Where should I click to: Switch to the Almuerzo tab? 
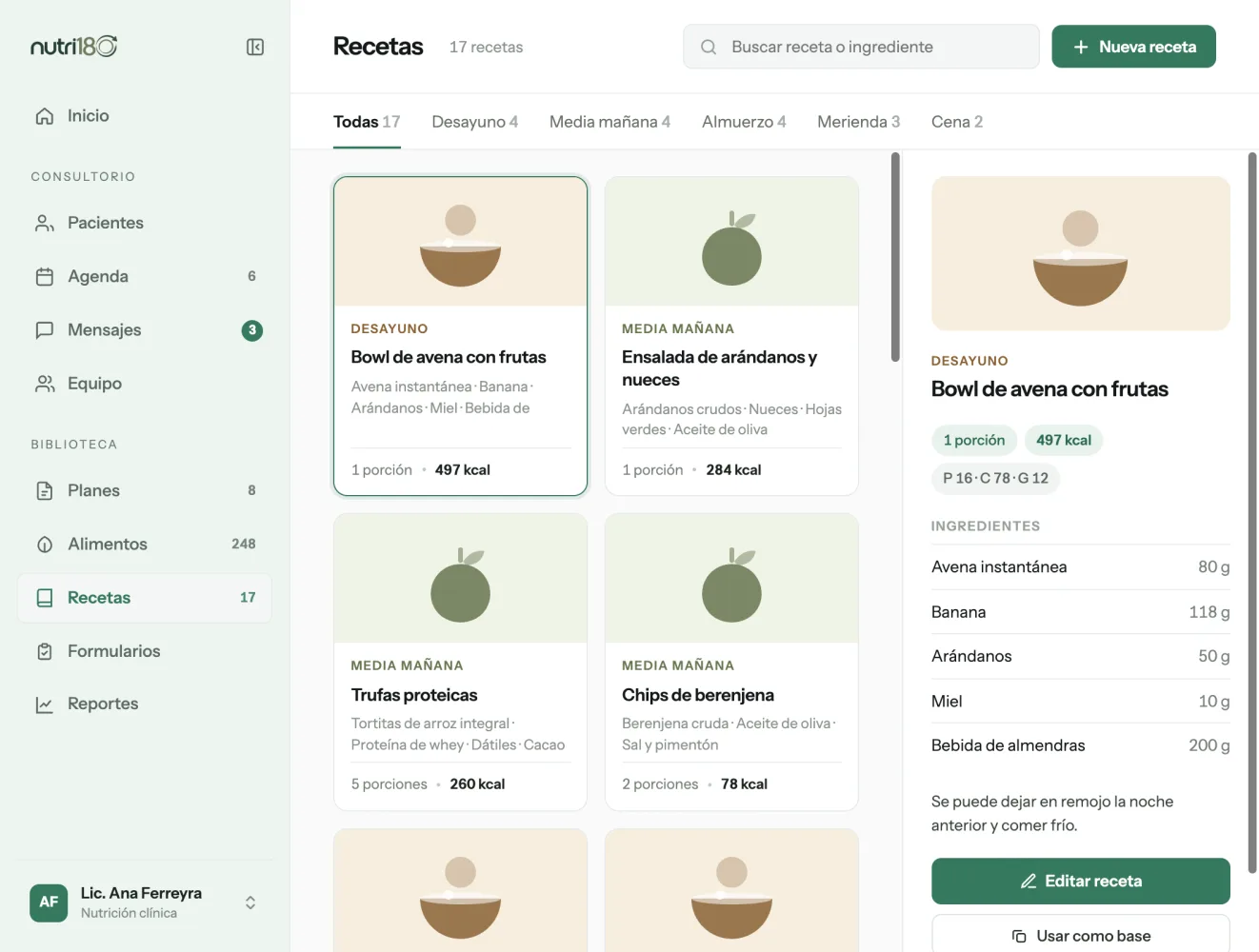[x=744, y=122]
